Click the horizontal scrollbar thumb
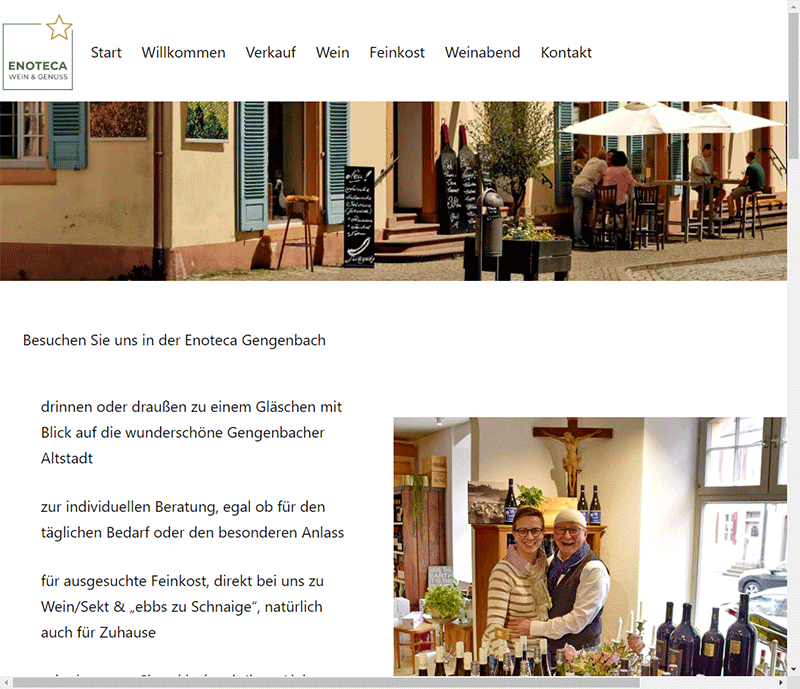Screen dimensions: 800x689 [326, 682]
